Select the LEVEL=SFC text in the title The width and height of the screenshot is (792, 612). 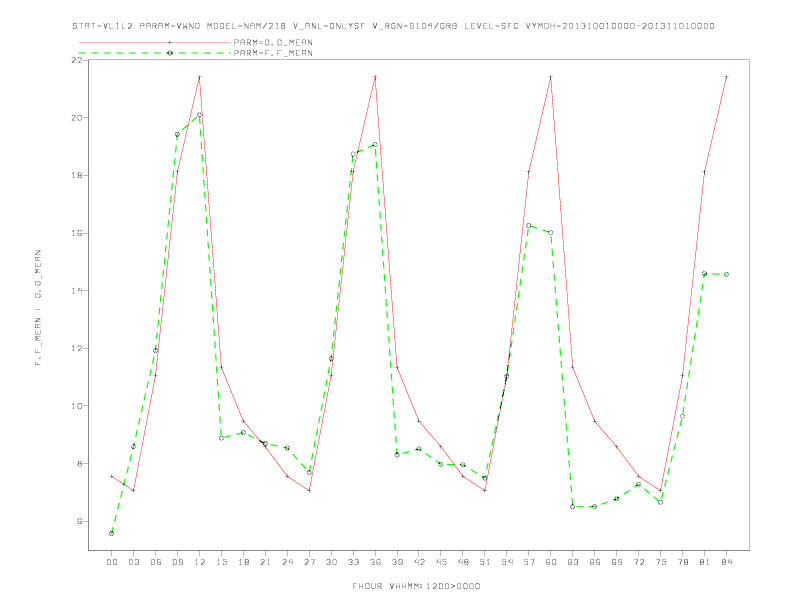491,26
